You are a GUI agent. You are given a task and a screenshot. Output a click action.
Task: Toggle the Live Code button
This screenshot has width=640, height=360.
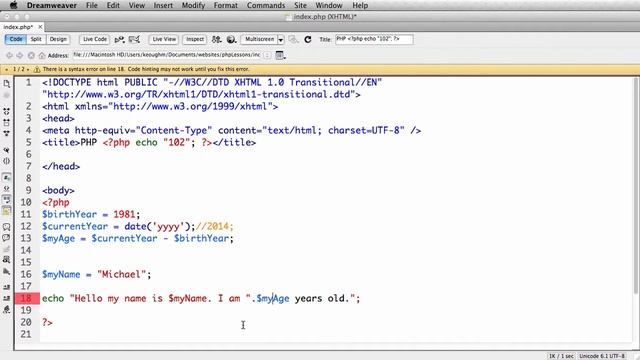(95, 39)
